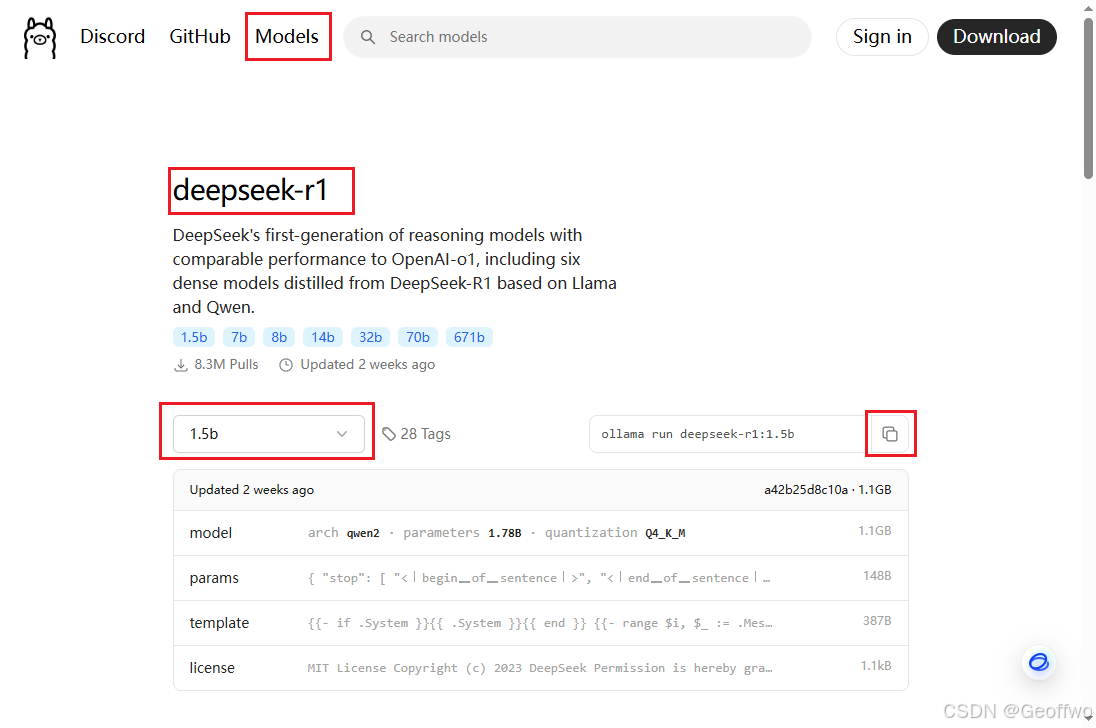This screenshot has height=728, width=1096.
Task: Open the GitHub link
Action: pos(200,36)
